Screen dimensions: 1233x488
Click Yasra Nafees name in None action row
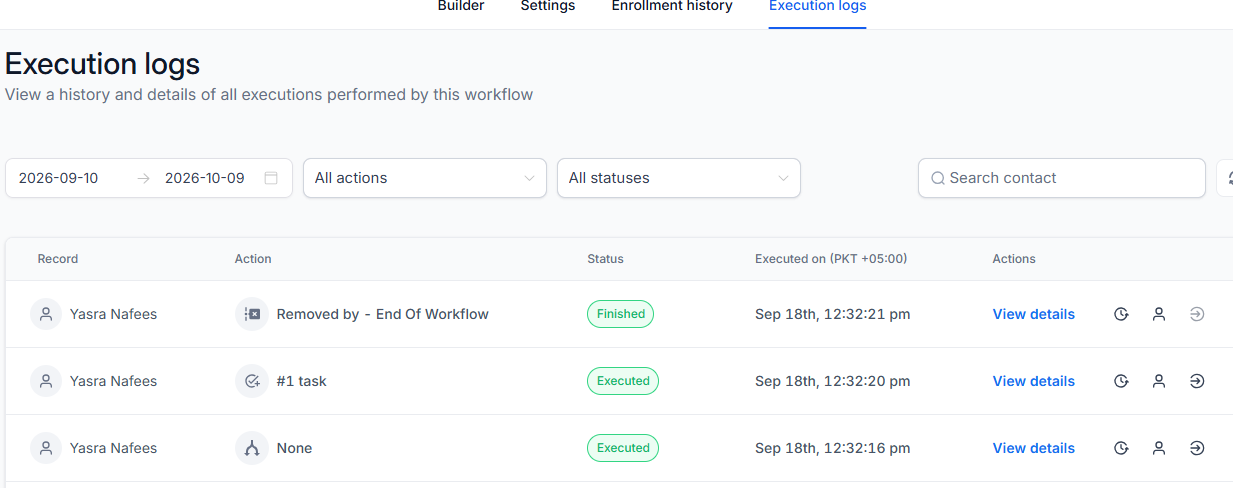point(113,448)
